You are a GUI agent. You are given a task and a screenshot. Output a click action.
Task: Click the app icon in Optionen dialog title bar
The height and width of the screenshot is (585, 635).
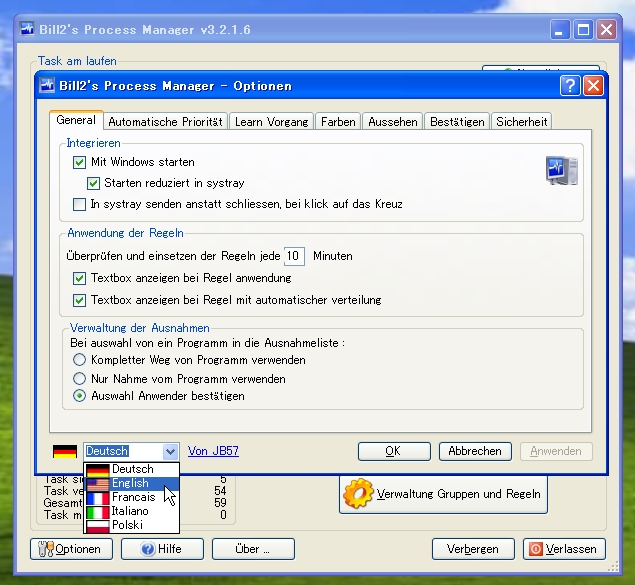point(47,85)
